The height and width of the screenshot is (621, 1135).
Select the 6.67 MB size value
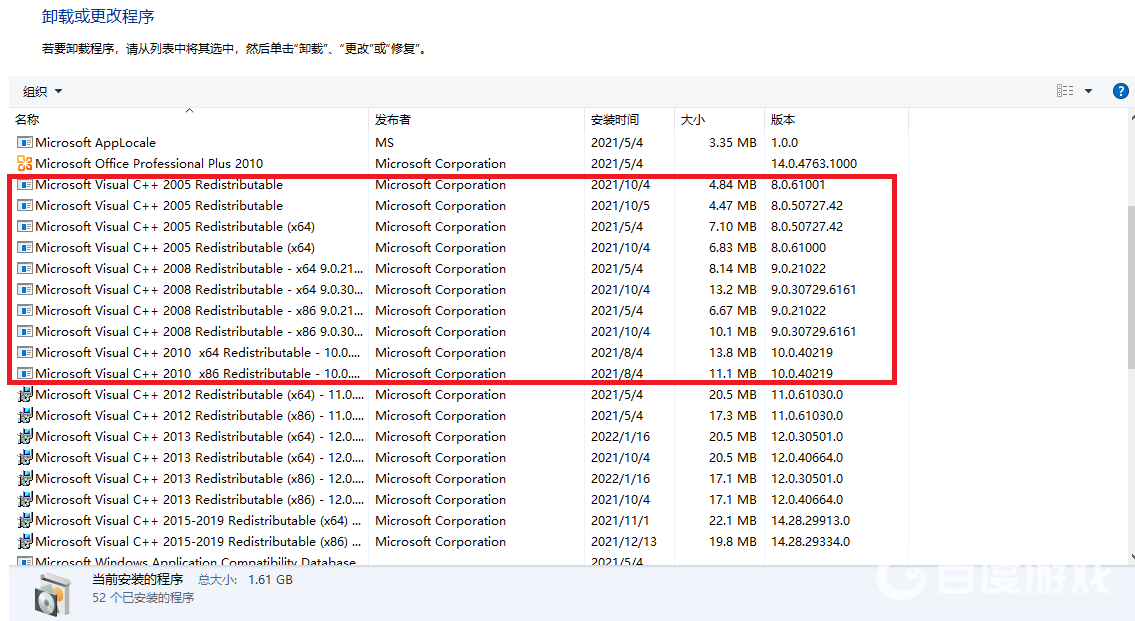(x=733, y=310)
